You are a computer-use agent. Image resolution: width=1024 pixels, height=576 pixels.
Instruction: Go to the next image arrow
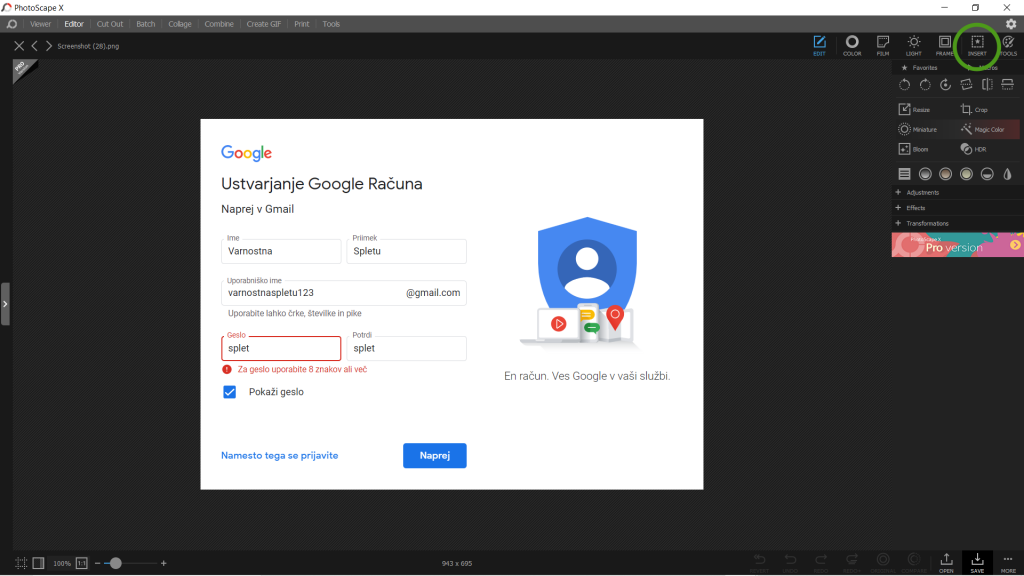coord(48,46)
